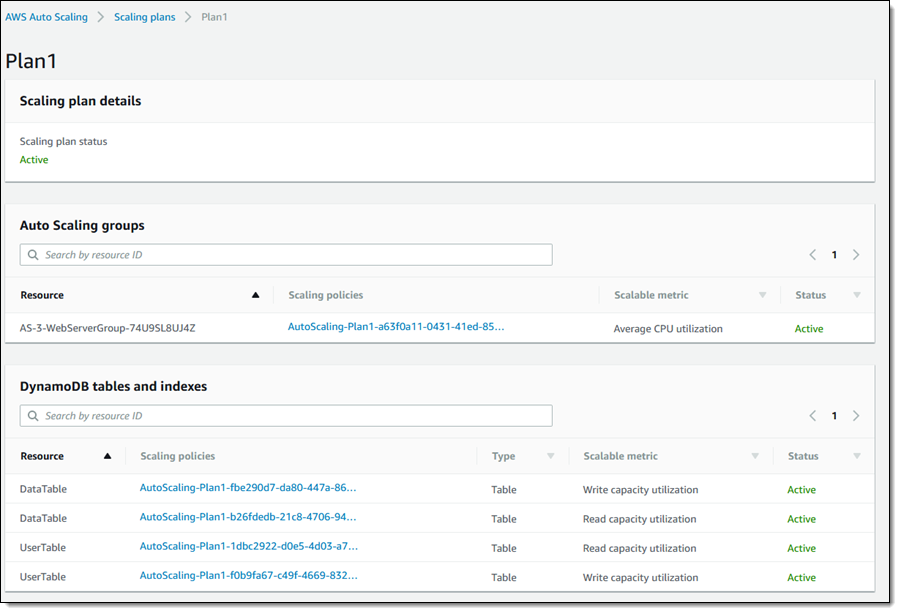
Task: Open Status filter in Auto Scaling groups
Action: point(857,295)
